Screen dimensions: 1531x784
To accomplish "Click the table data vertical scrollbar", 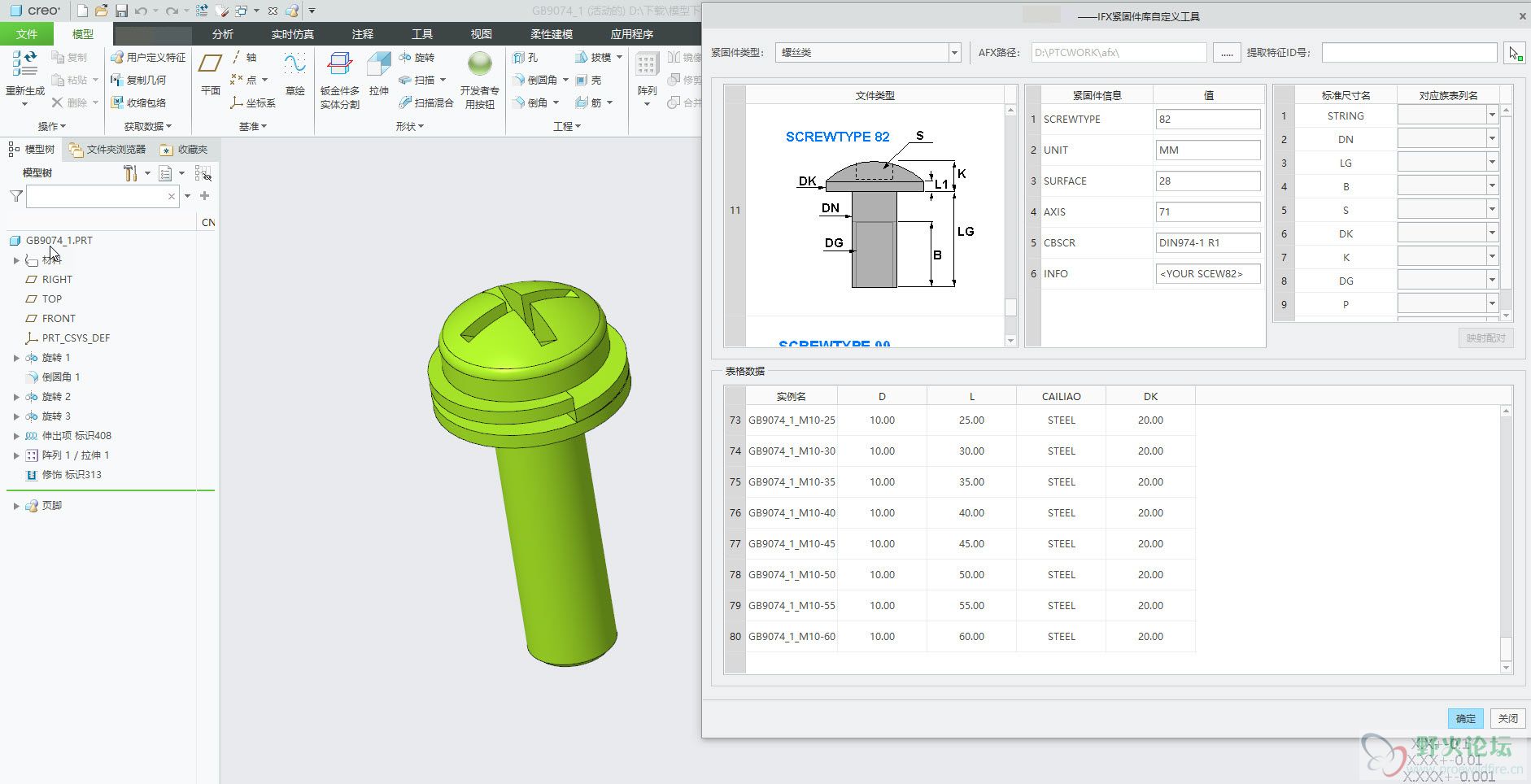I will click(1506, 540).
